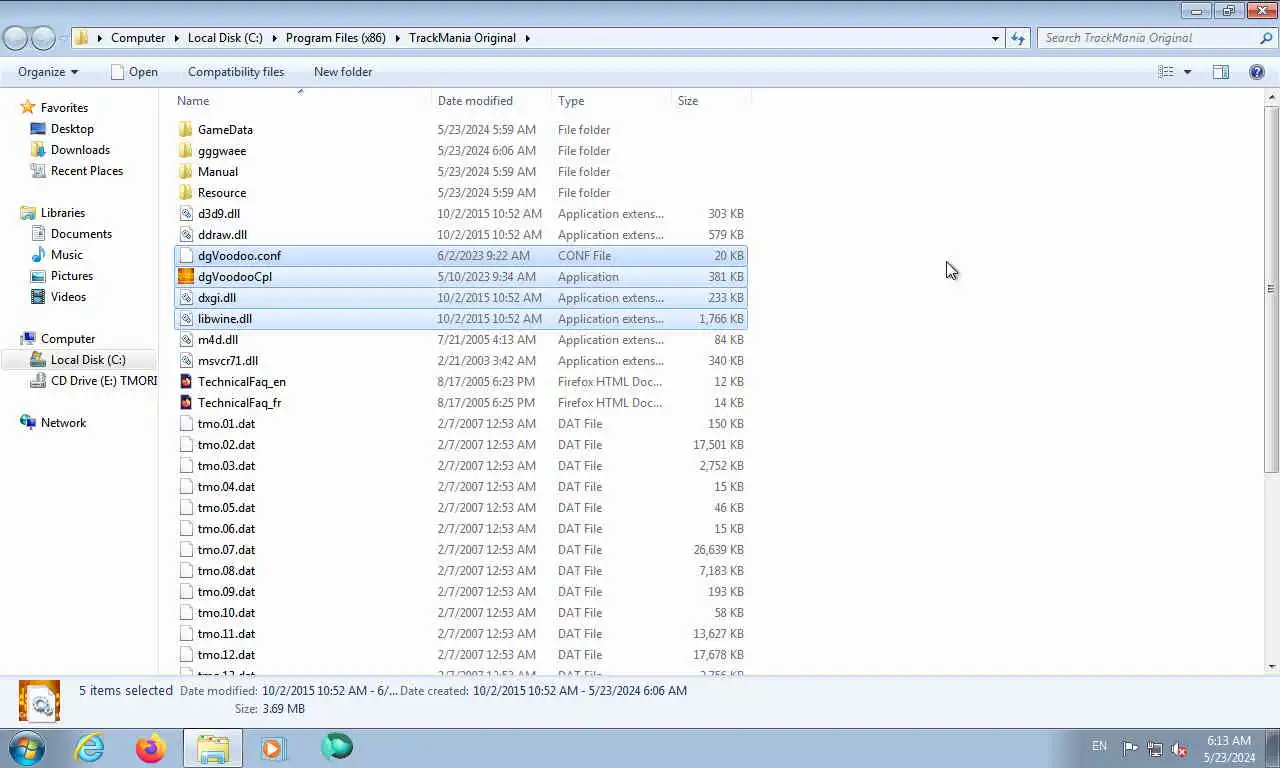Screen dimensions: 1280x768
Task: Click the Action Center flag icon
Action: coord(1130,748)
